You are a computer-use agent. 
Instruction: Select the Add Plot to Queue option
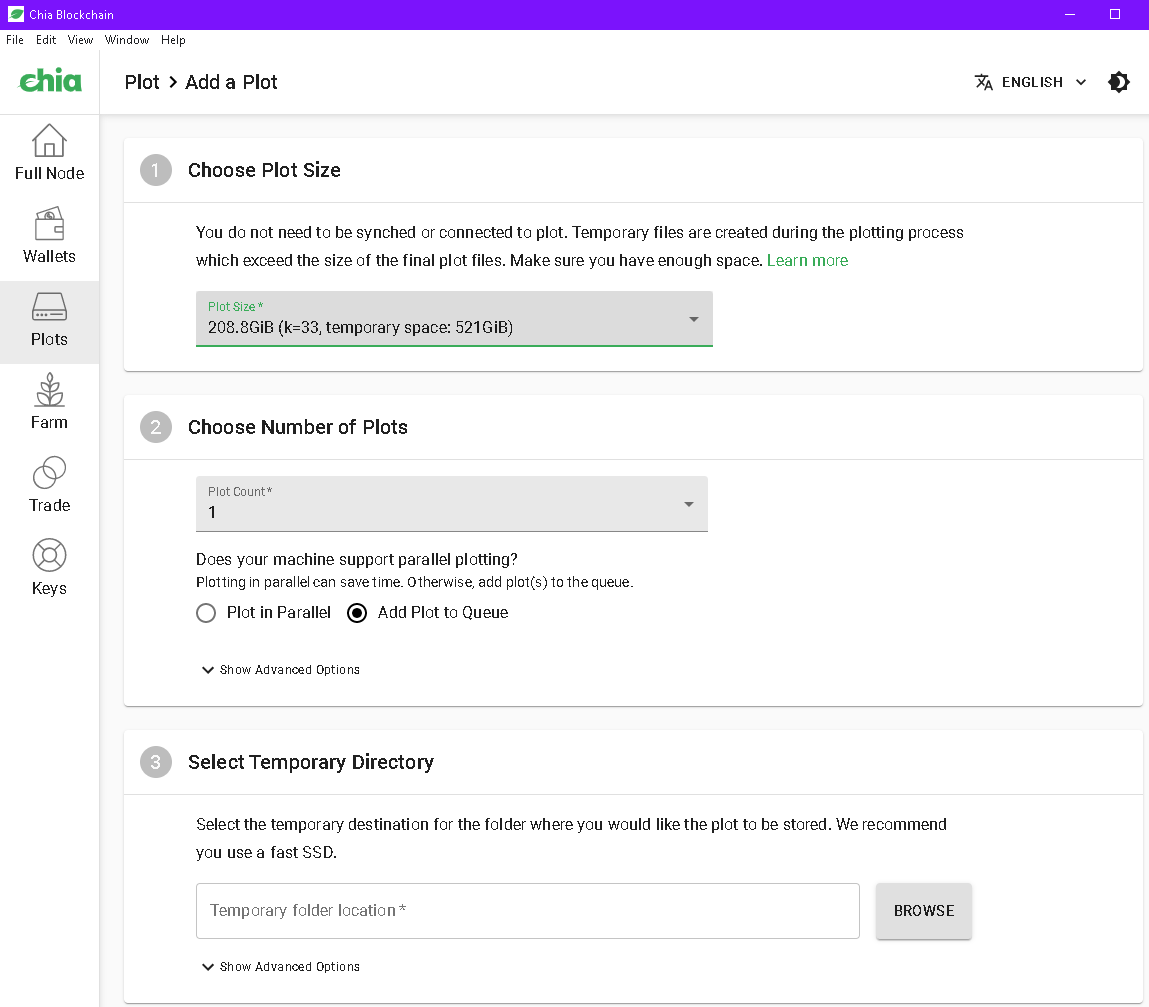[x=357, y=612]
